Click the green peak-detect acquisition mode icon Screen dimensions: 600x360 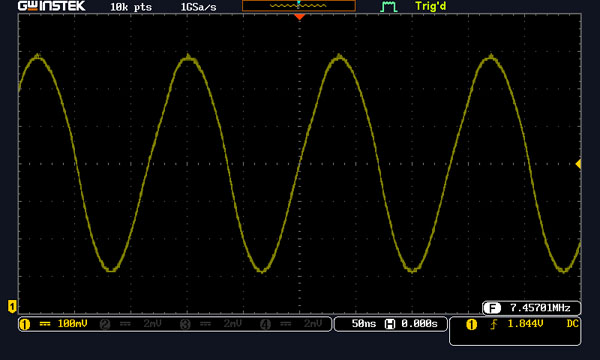pyautogui.click(x=389, y=7)
